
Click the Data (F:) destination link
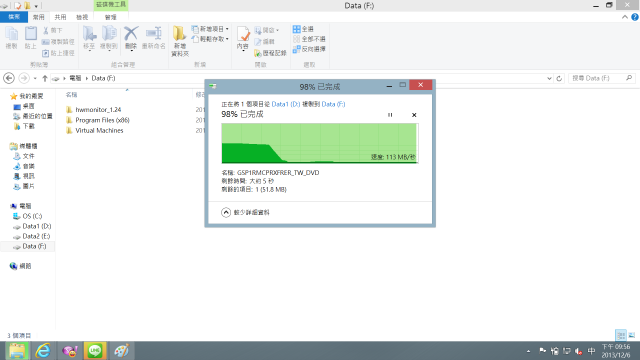pyautogui.click(x=333, y=104)
